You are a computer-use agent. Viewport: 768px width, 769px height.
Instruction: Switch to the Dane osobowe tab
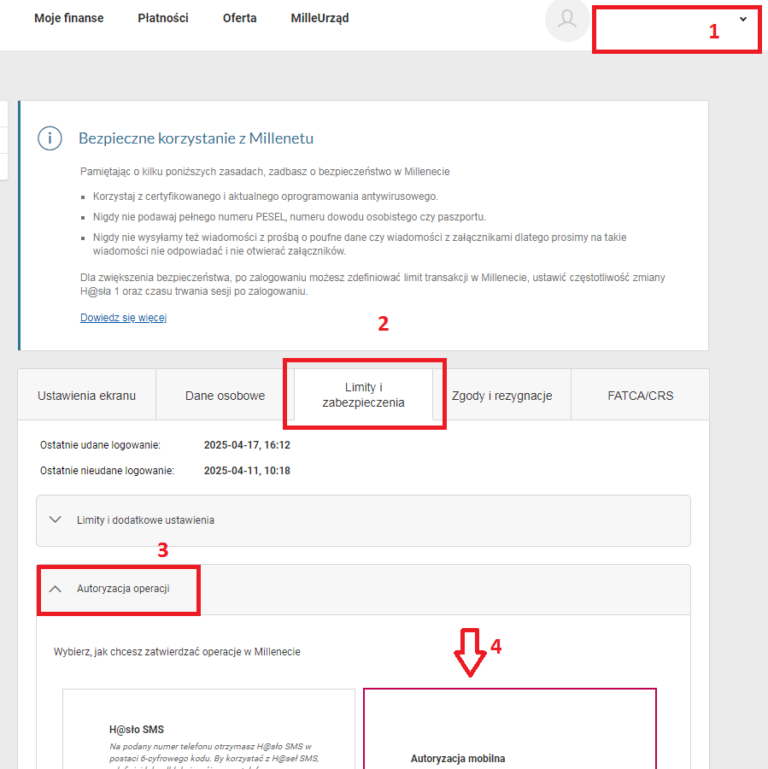click(x=225, y=395)
